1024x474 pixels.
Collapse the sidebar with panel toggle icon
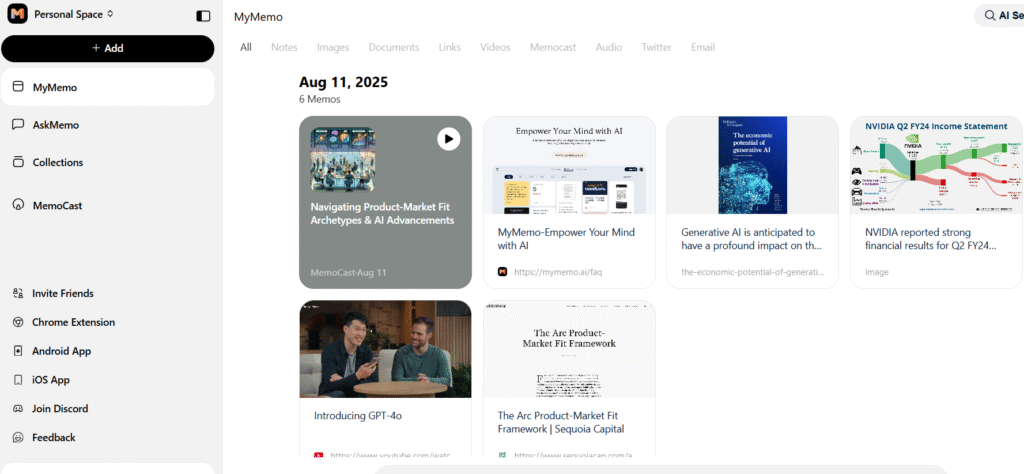point(203,16)
